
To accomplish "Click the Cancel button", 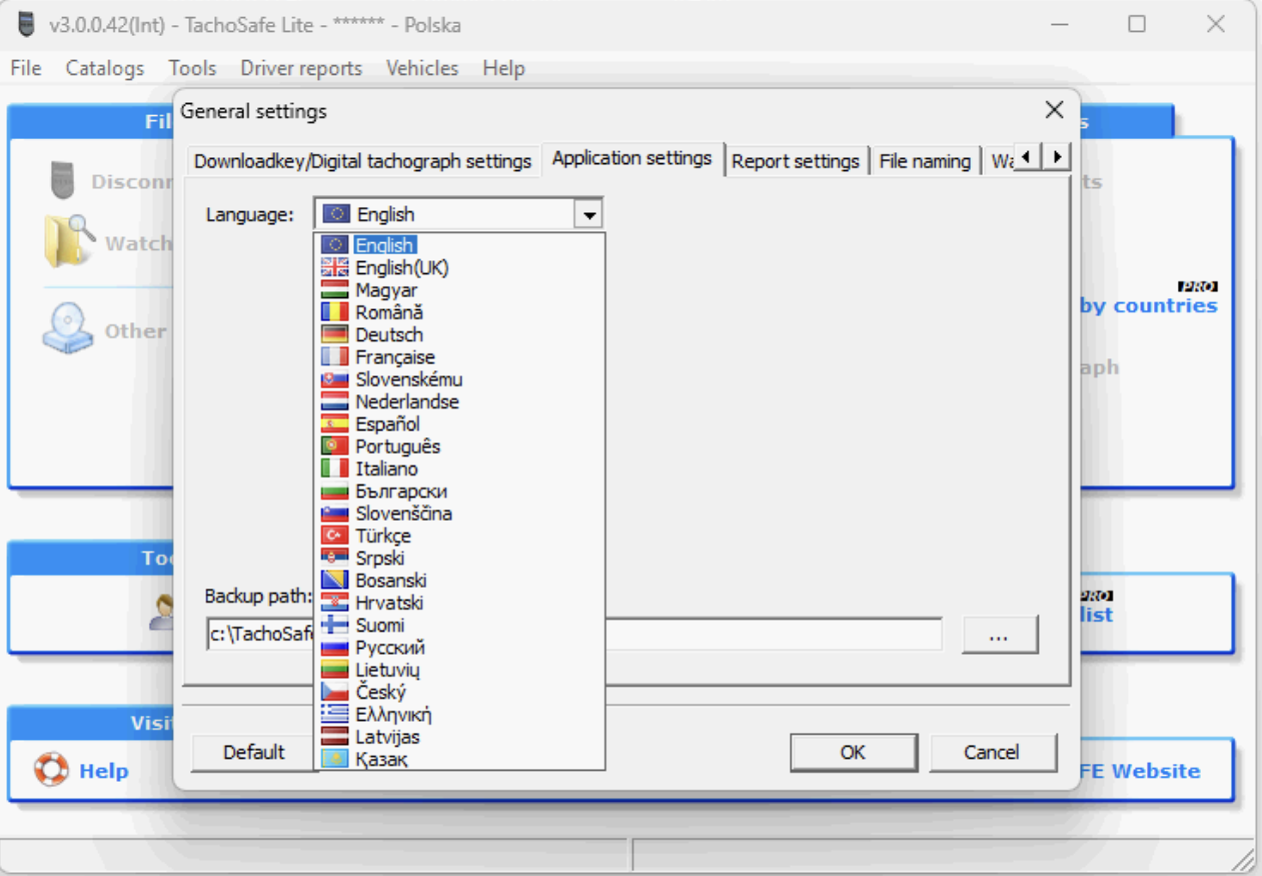I will [x=992, y=752].
